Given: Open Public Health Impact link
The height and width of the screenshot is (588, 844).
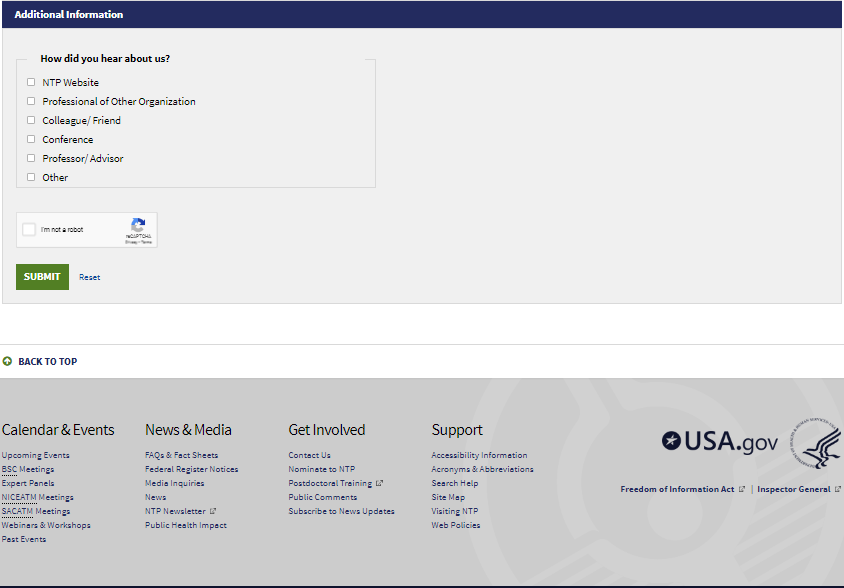Looking at the screenshot, I should click(186, 525).
